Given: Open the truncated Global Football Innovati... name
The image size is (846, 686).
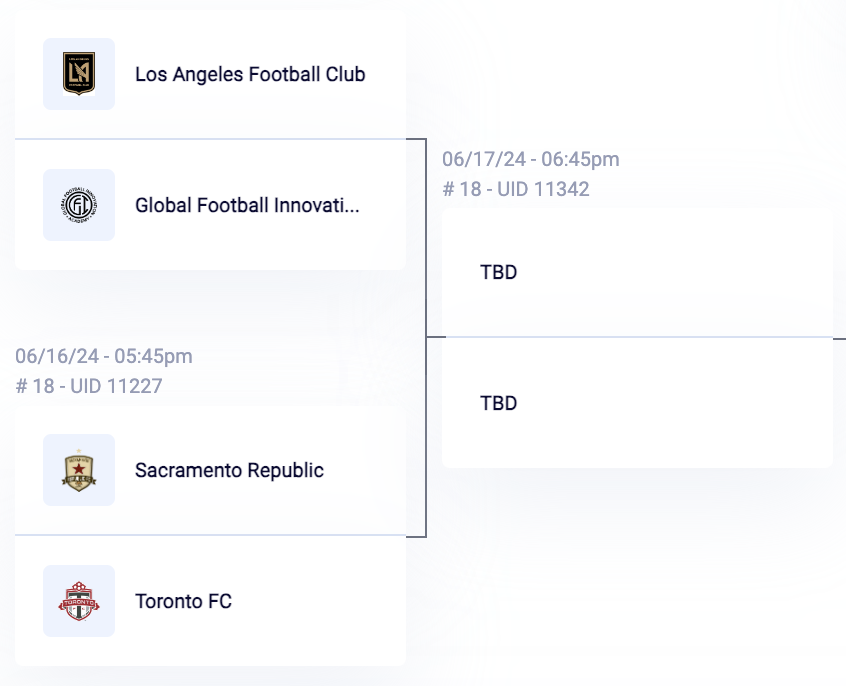Looking at the screenshot, I should (x=247, y=205).
